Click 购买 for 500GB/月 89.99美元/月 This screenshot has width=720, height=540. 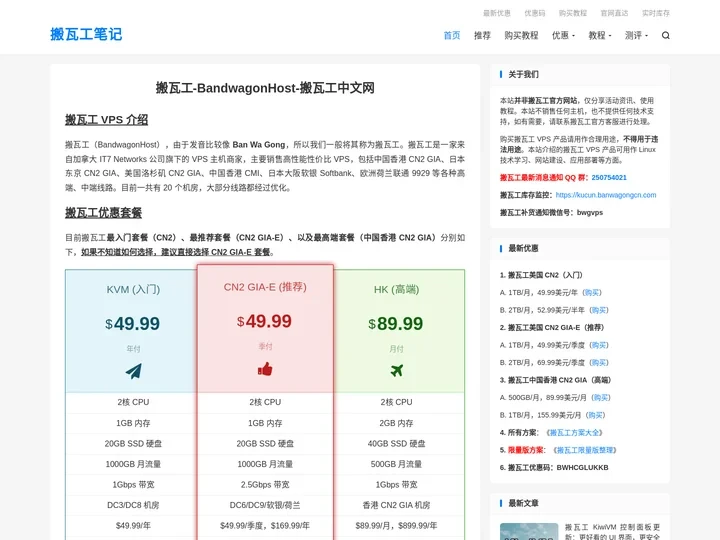click(601, 397)
